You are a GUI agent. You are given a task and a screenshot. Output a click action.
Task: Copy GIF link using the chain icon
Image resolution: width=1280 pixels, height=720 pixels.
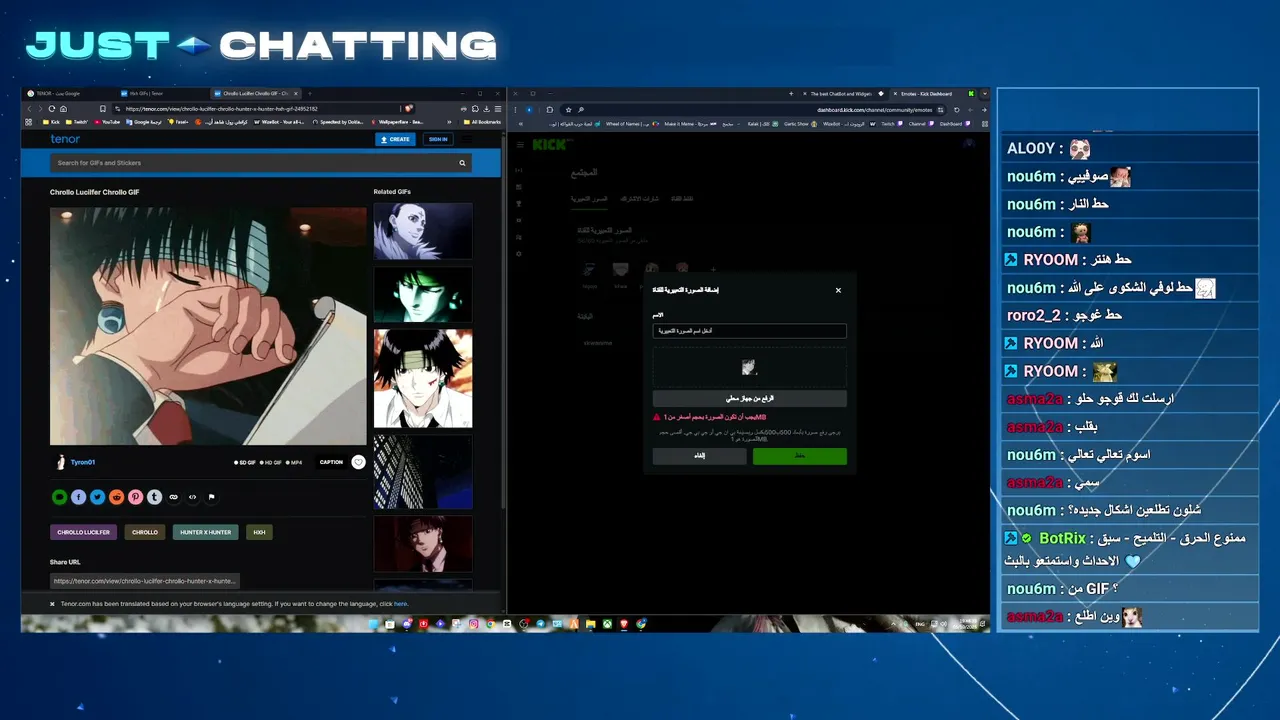173,497
